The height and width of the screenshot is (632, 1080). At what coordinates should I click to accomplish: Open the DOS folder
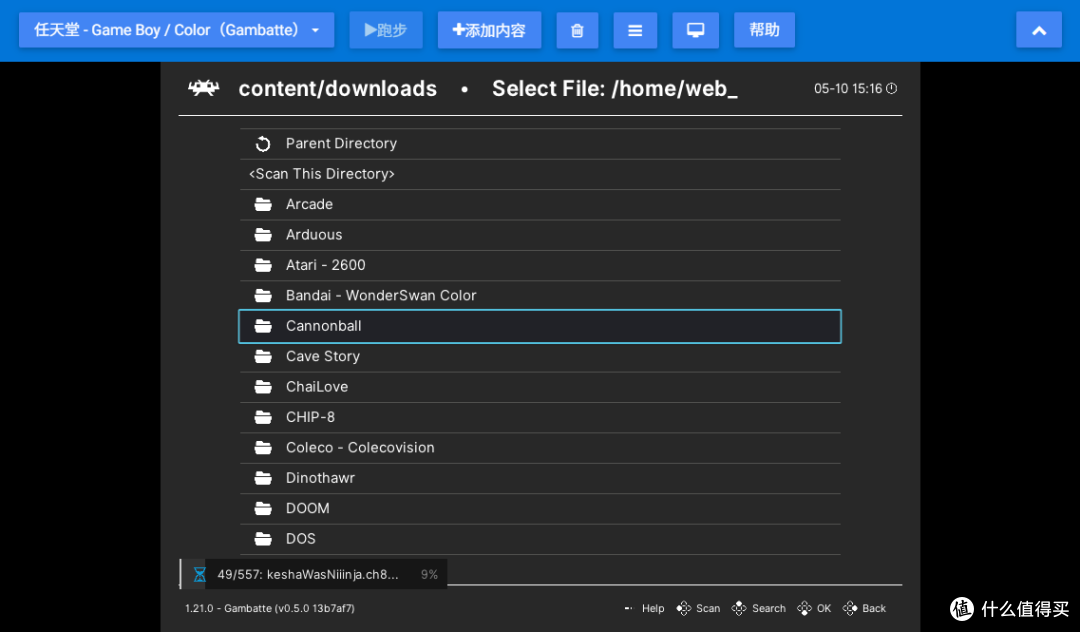click(x=540, y=538)
